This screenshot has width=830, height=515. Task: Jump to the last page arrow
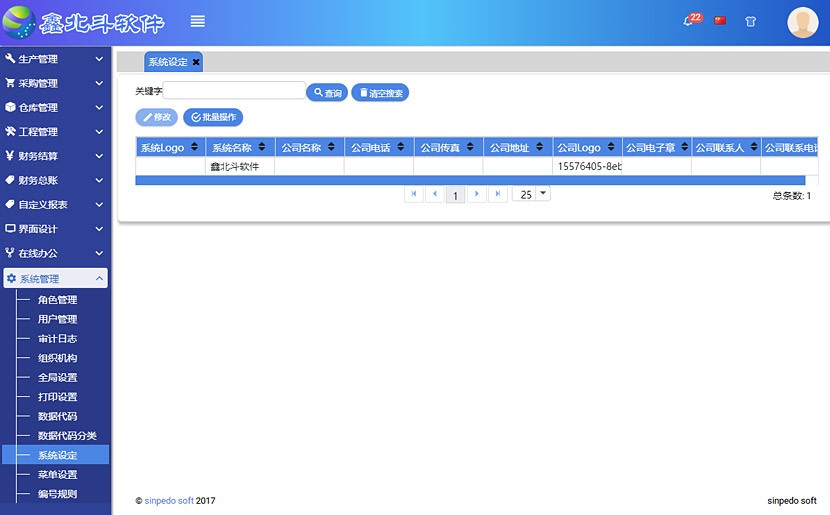498,194
